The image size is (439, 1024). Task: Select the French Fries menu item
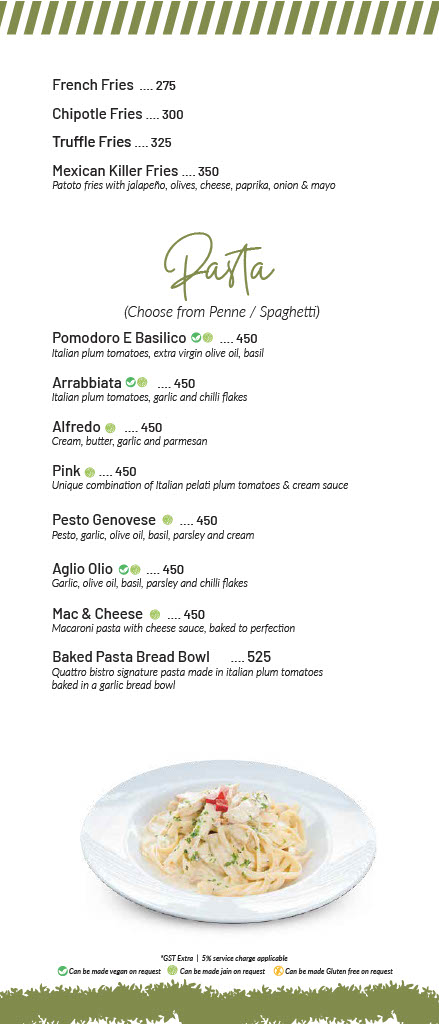[114, 85]
